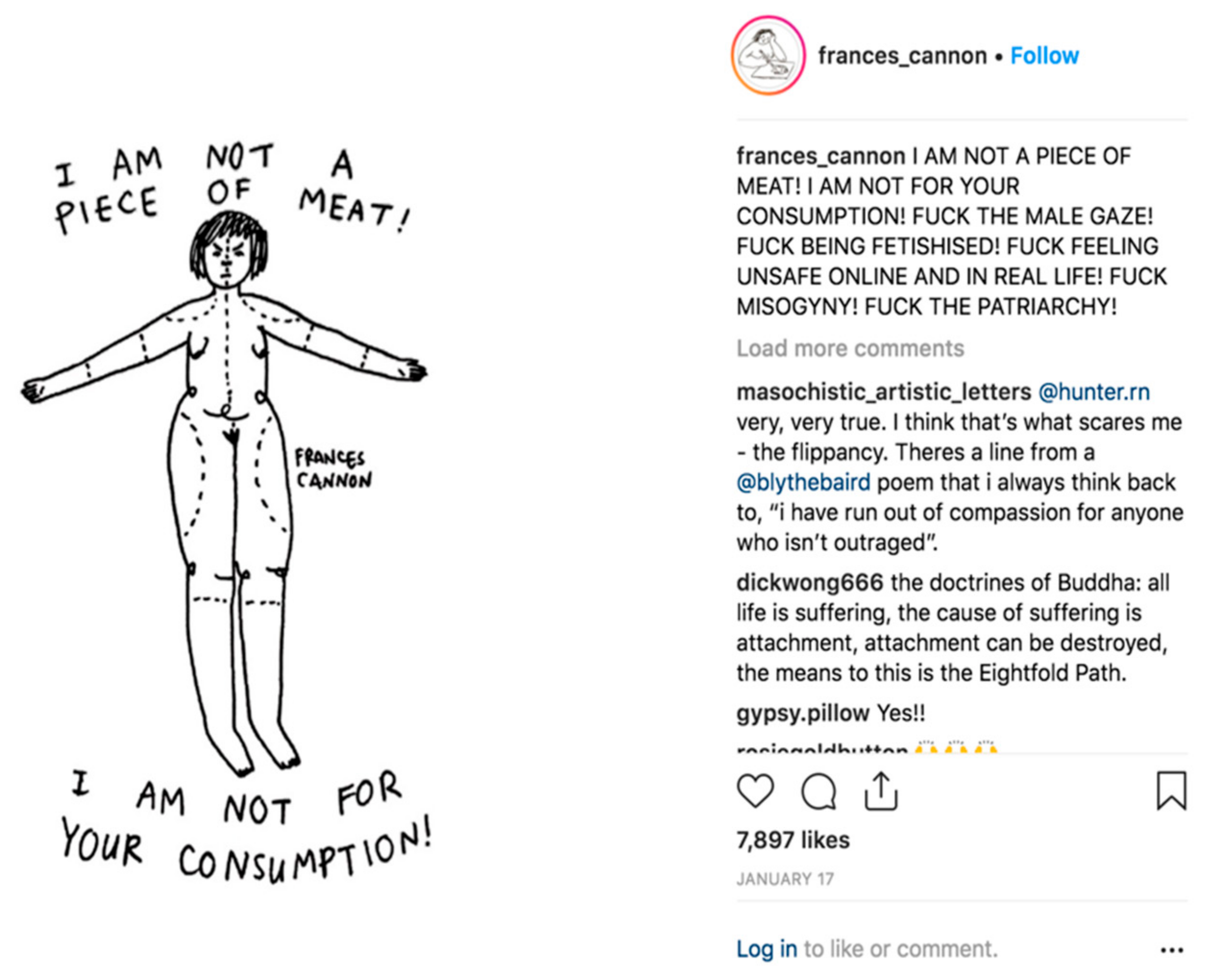Click the Log in link
The image size is (1220, 980).
tap(767, 949)
